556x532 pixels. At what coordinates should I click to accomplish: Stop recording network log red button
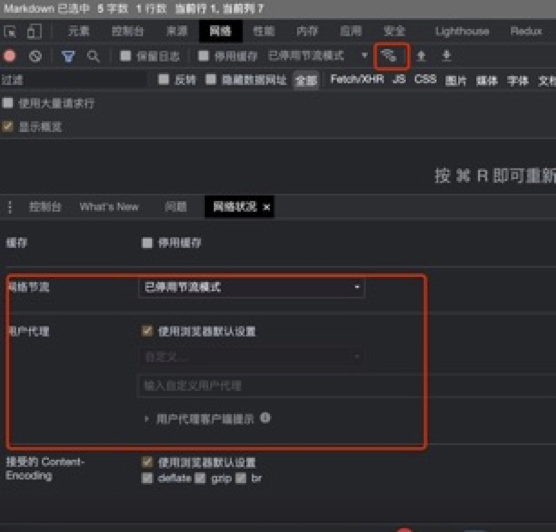[10, 56]
